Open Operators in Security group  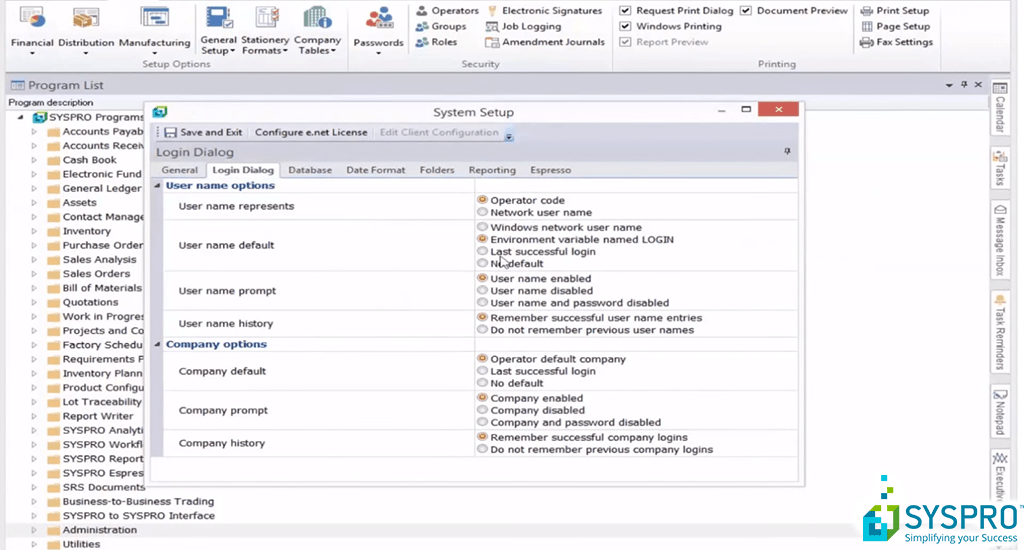tap(447, 10)
